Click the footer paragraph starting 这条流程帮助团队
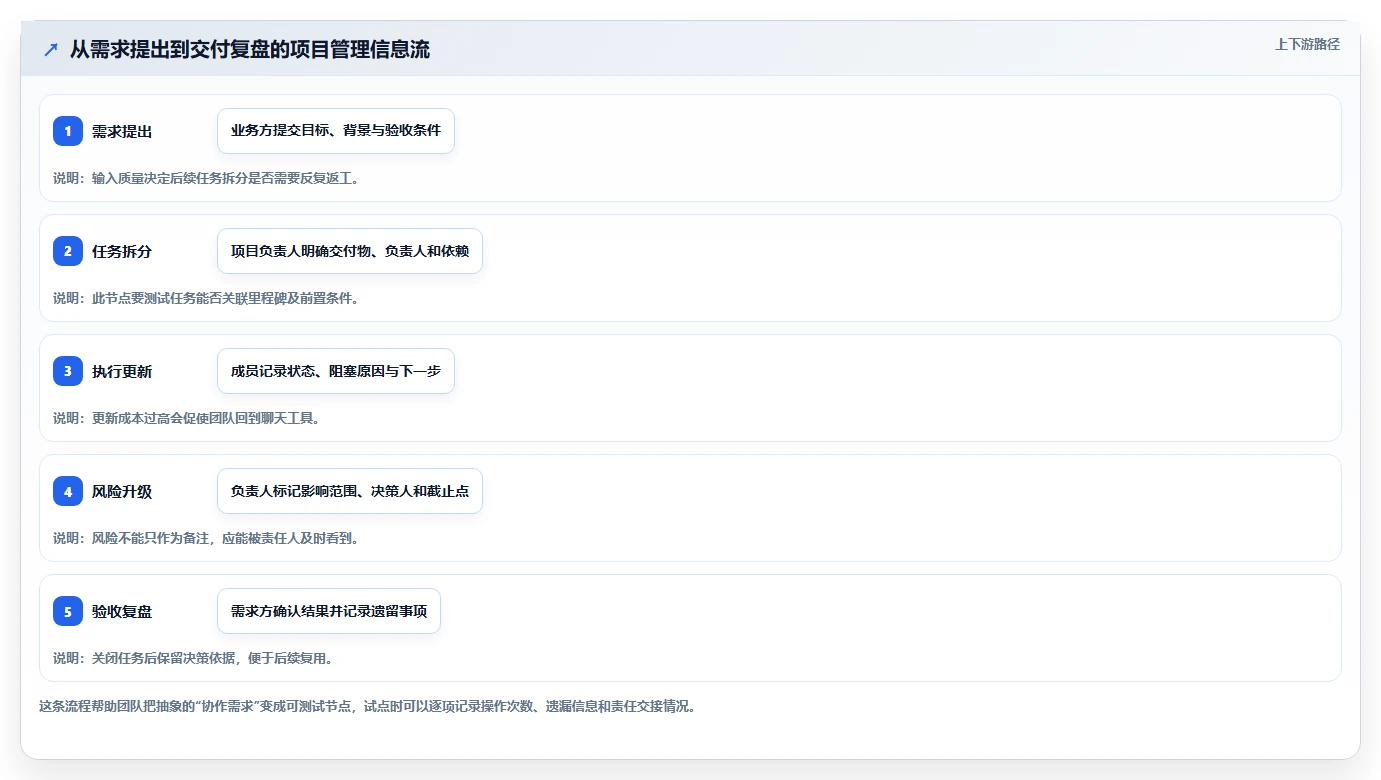The height and width of the screenshot is (780, 1381). [367, 706]
